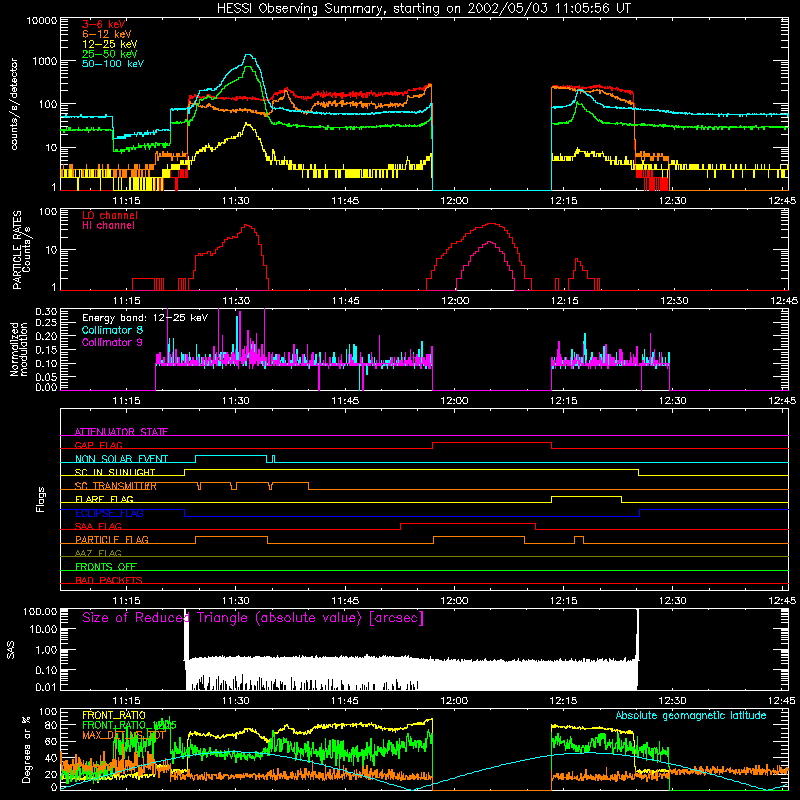Screen dimensions: 800x800
Task: Click the 'MAX_DET_VS_TOT' orange legend label
Action: click(x=123, y=735)
